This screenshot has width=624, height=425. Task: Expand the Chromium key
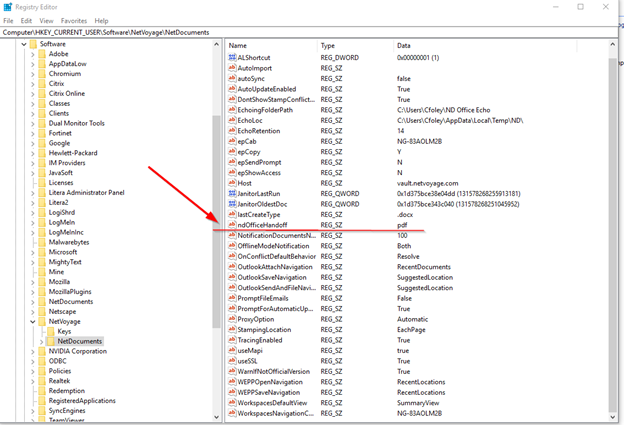[x=33, y=74]
